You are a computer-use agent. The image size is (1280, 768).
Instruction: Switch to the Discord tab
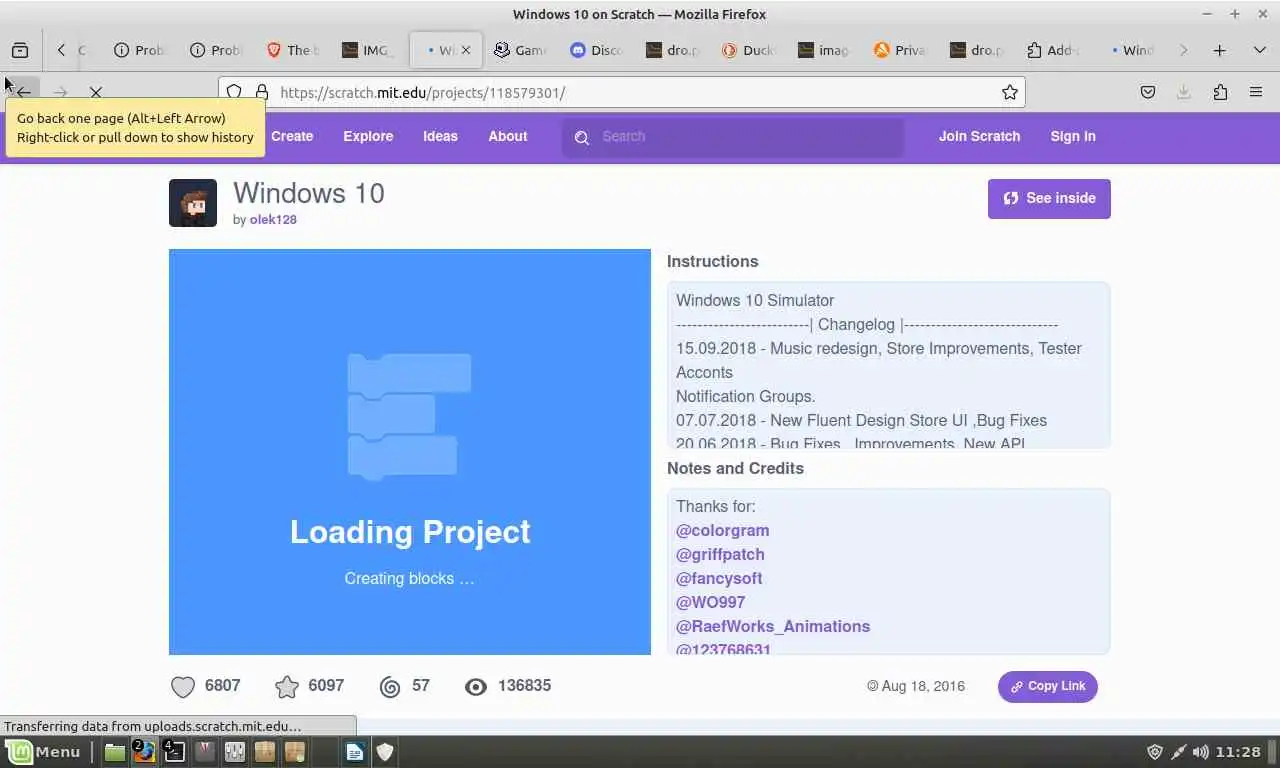(596, 50)
